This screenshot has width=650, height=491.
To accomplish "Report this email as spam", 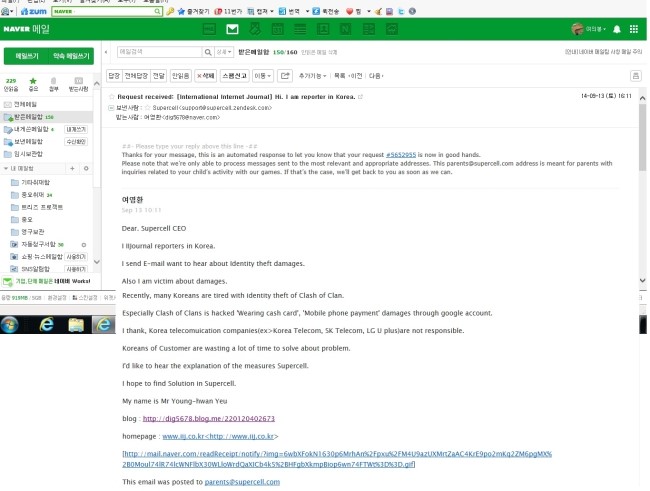I will tap(235, 75).
